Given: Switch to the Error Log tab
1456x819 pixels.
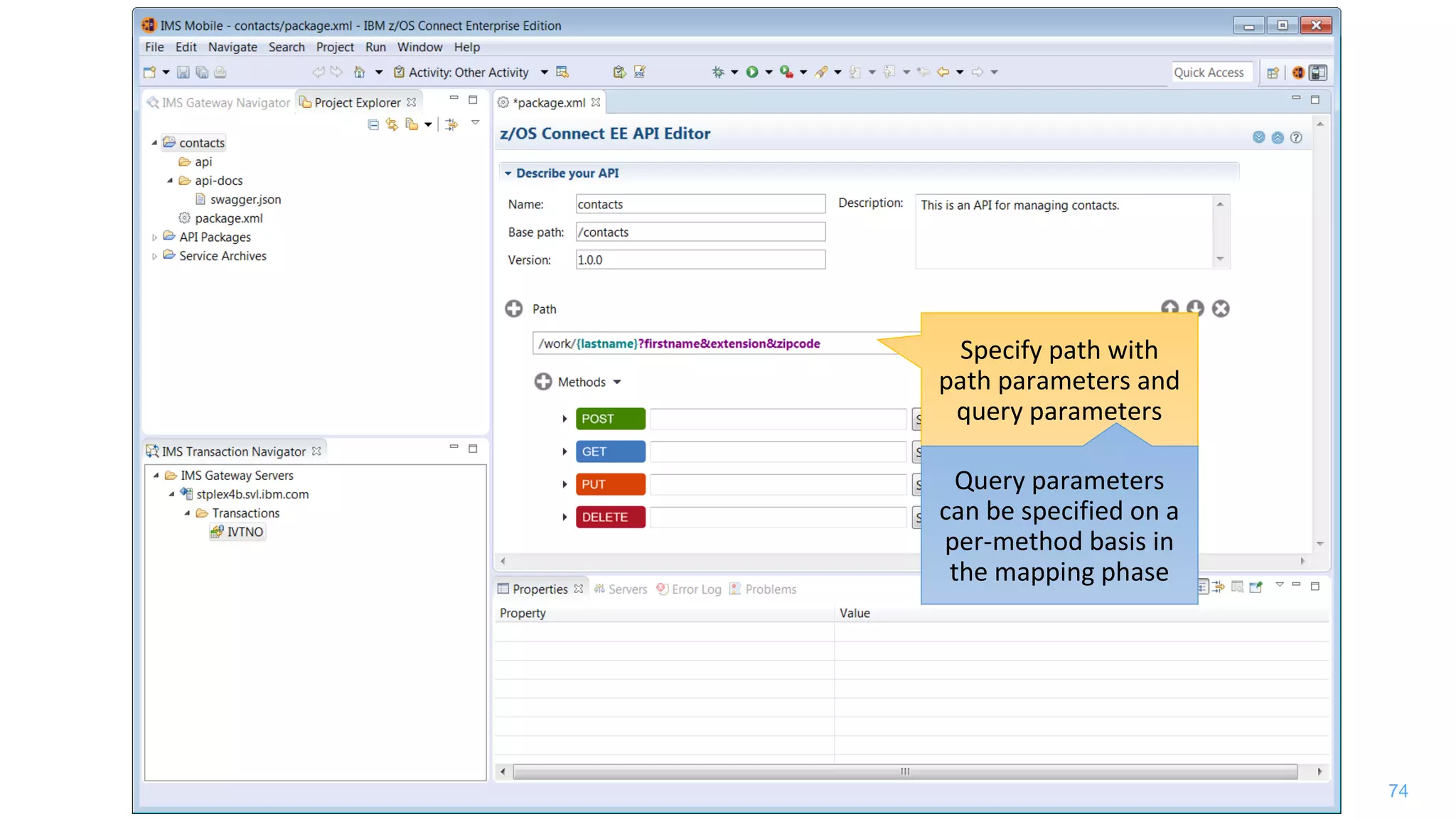Looking at the screenshot, I should pos(689,589).
